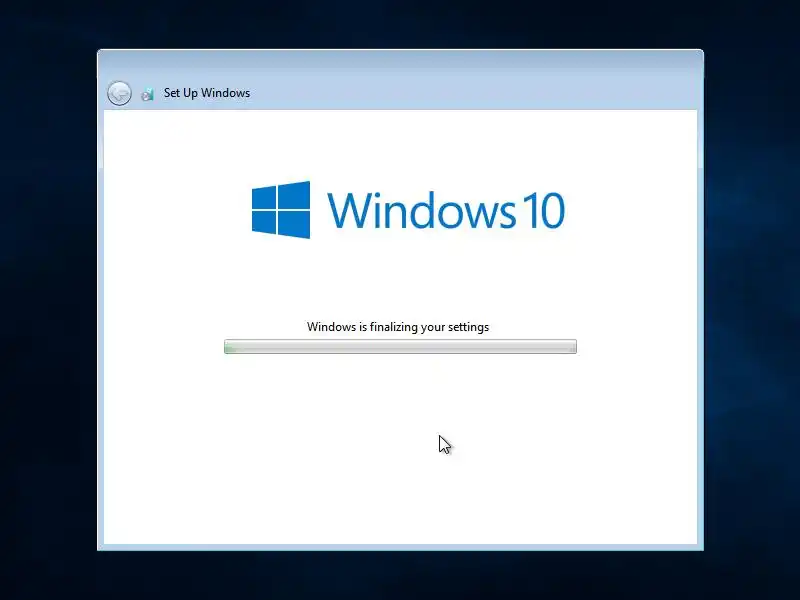Image resolution: width=800 pixels, height=600 pixels.
Task: Click the Windows 10 four-pane logo
Action: (x=281, y=210)
